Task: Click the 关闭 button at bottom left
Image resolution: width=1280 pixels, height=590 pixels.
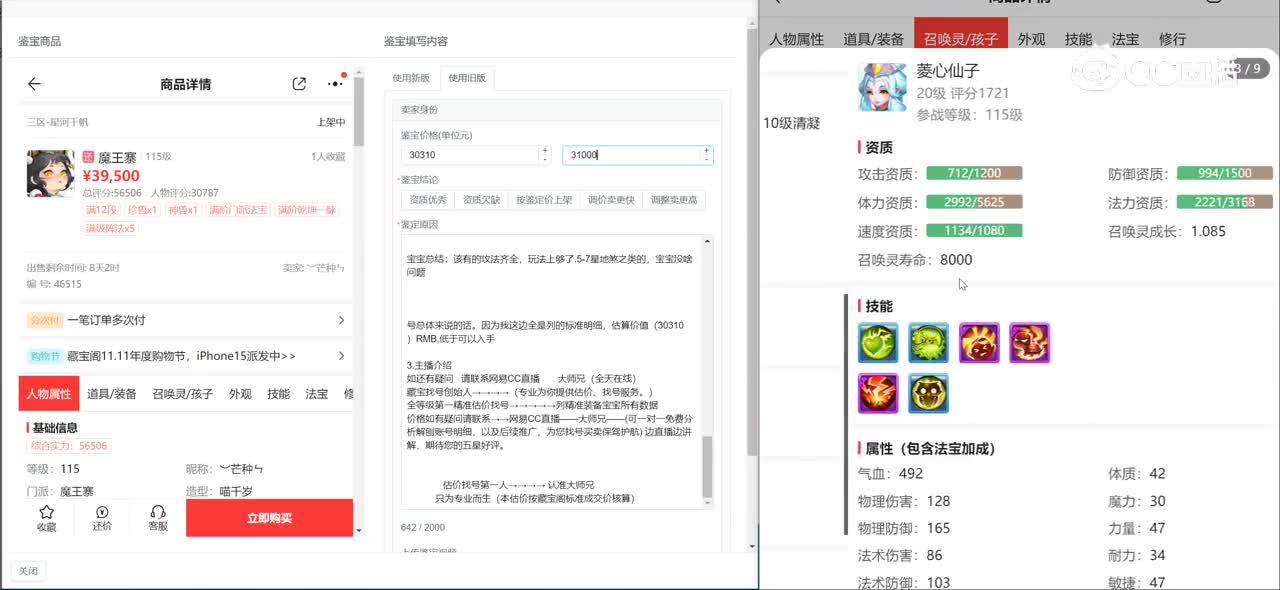Action: point(28,571)
